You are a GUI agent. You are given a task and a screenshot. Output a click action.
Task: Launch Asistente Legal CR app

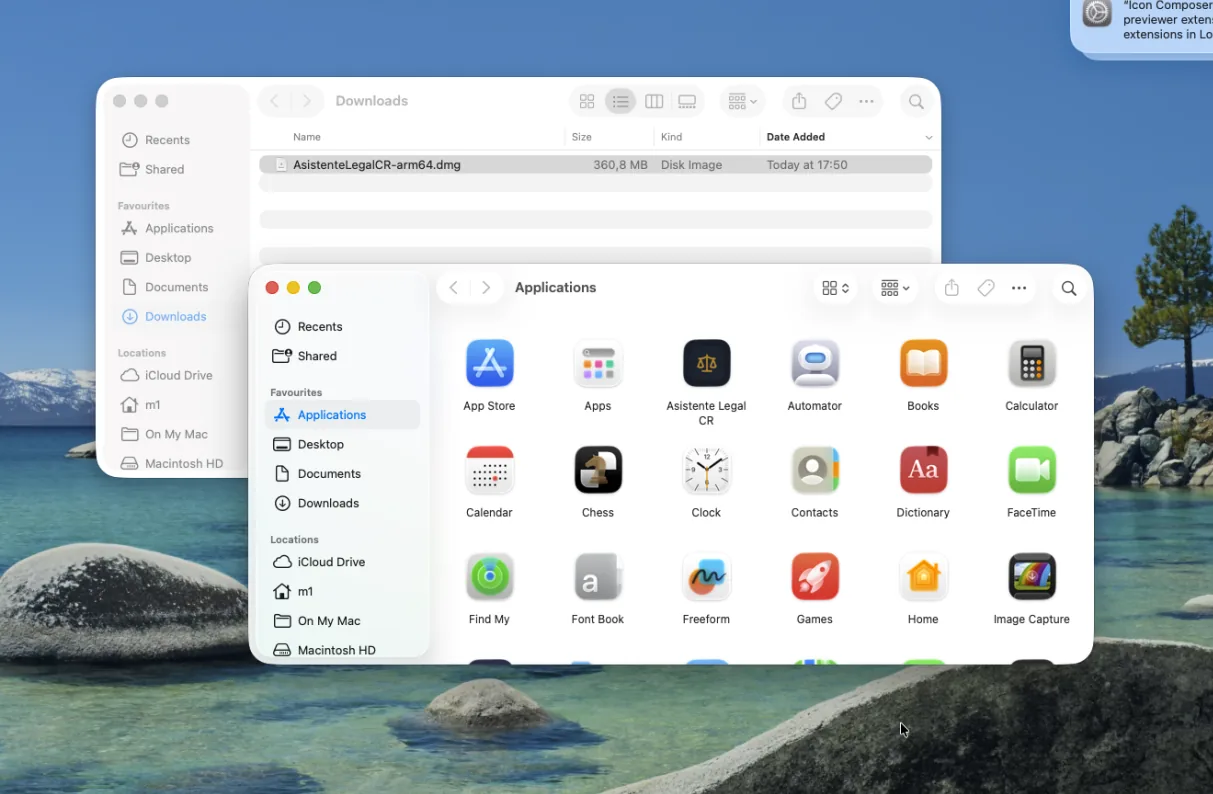tap(706, 363)
